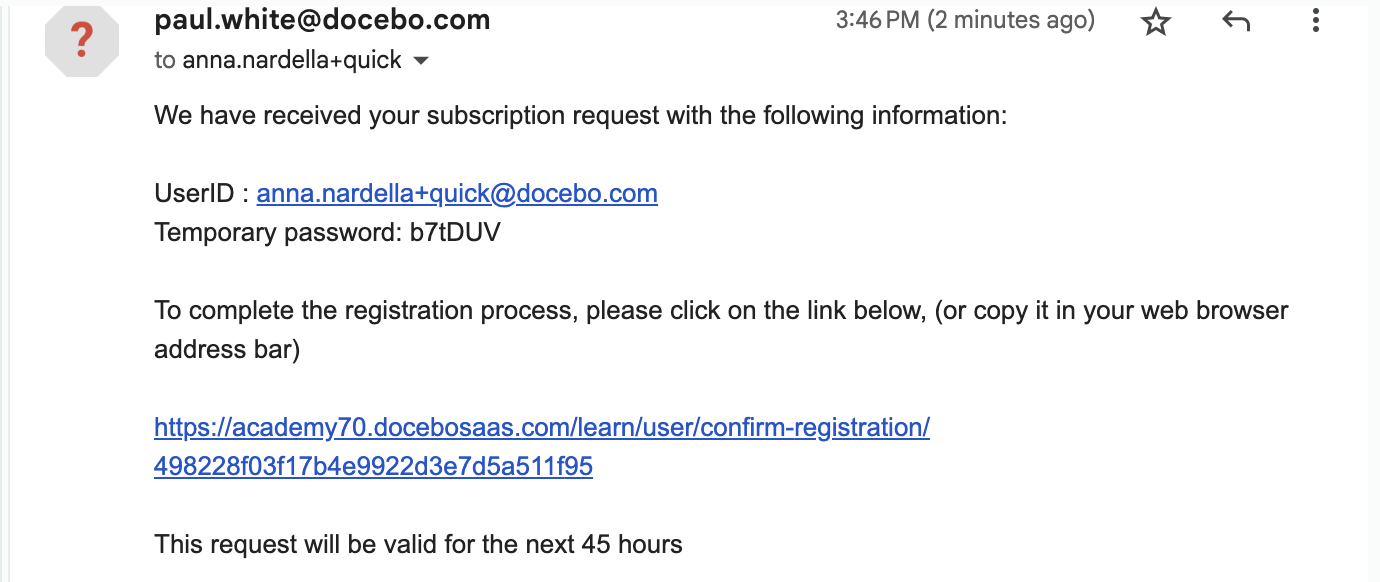Open the three-dot more options menu
The image size is (1380, 582).
pos(1317,21)
